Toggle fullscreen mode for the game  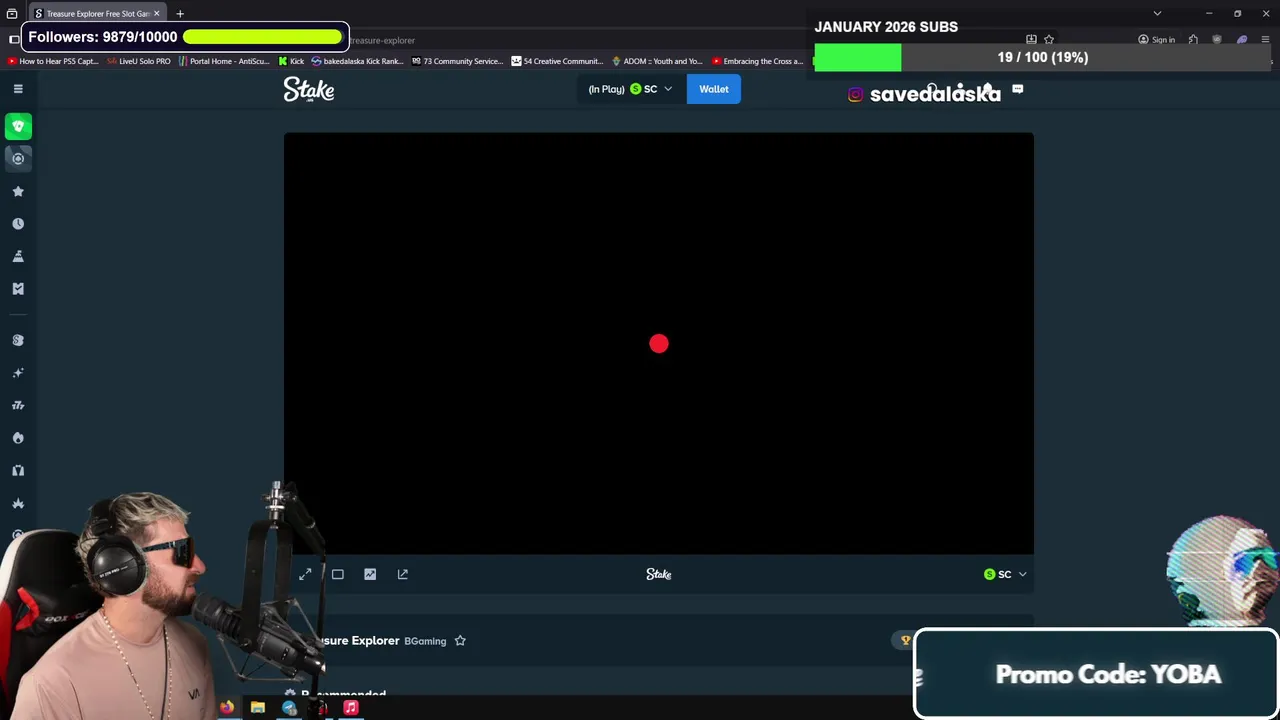click(x=305, y=574)
